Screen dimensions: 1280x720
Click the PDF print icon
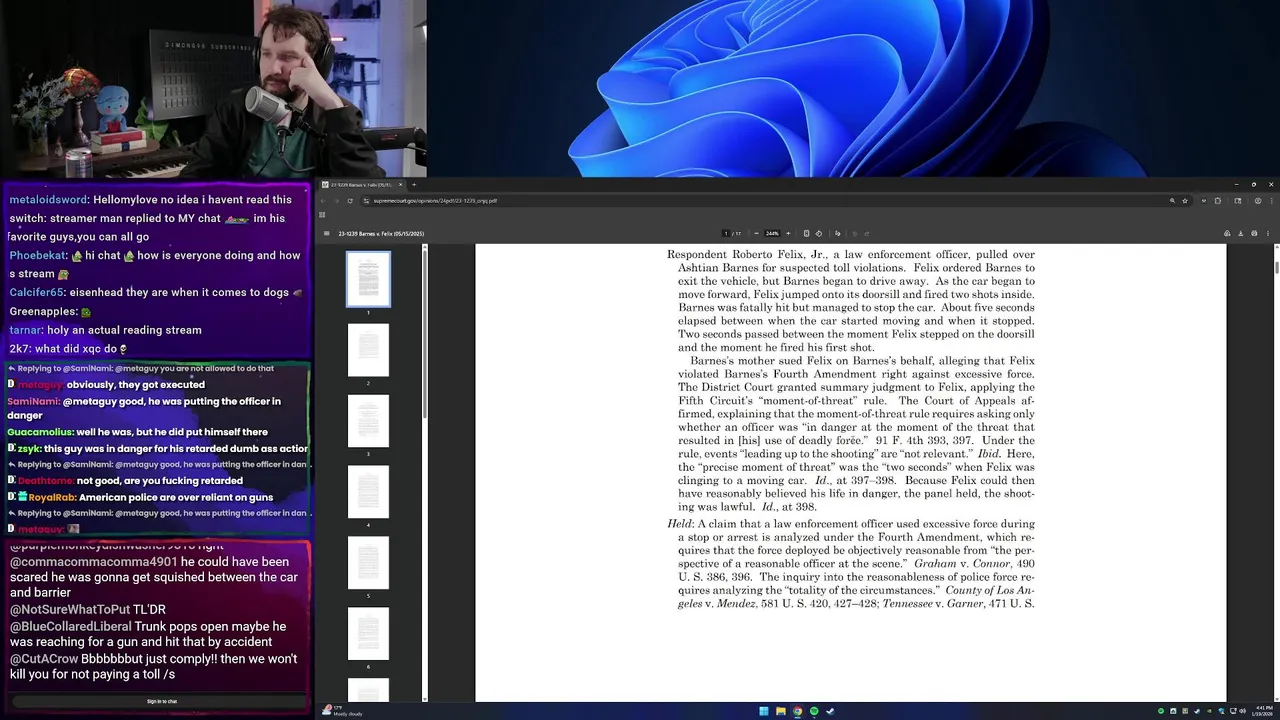point(1254,233)
